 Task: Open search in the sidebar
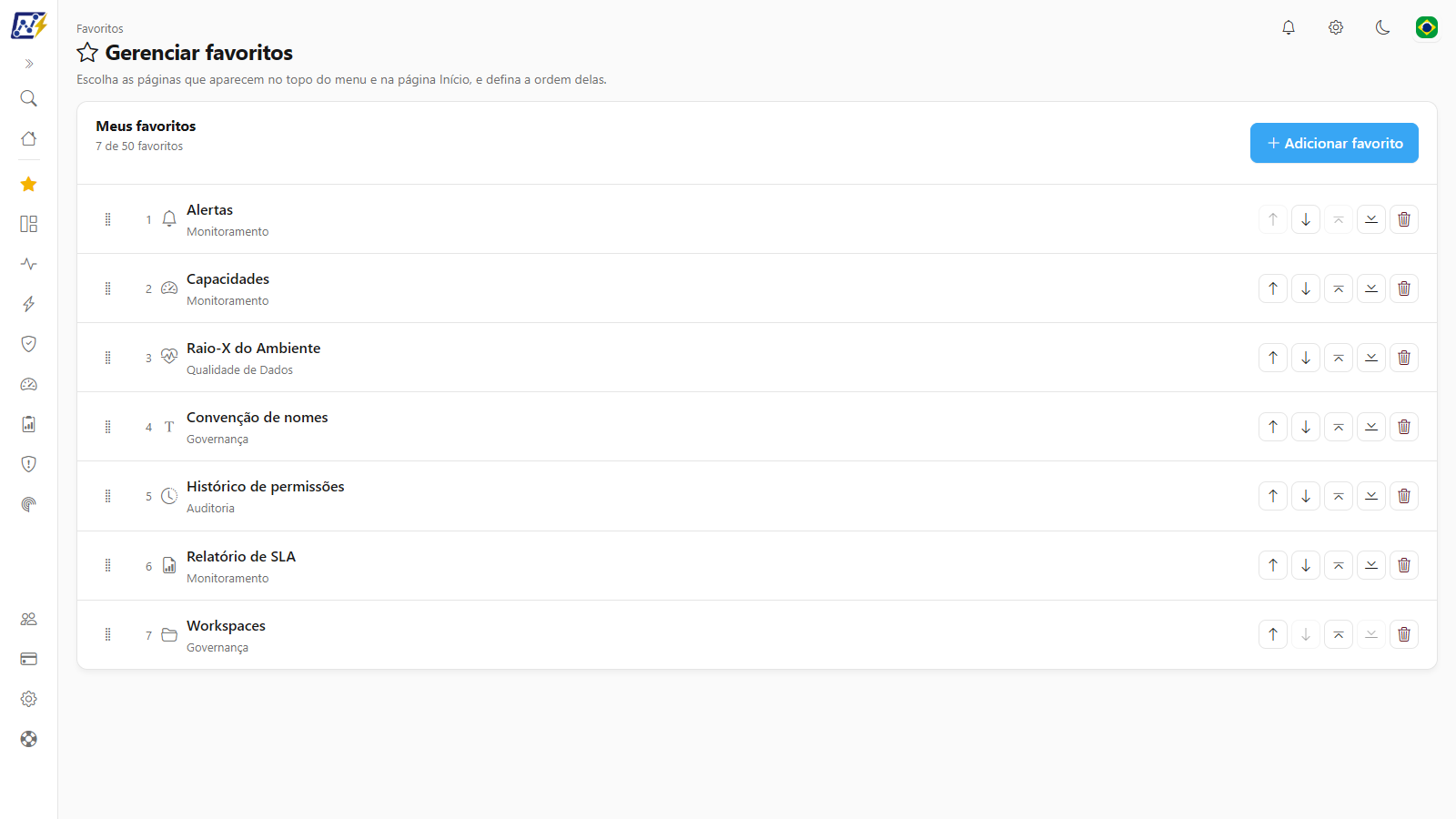29,98
